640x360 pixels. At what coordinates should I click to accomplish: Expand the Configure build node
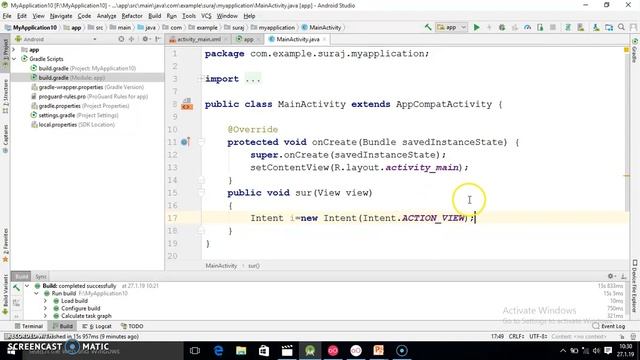pos(45,308)
